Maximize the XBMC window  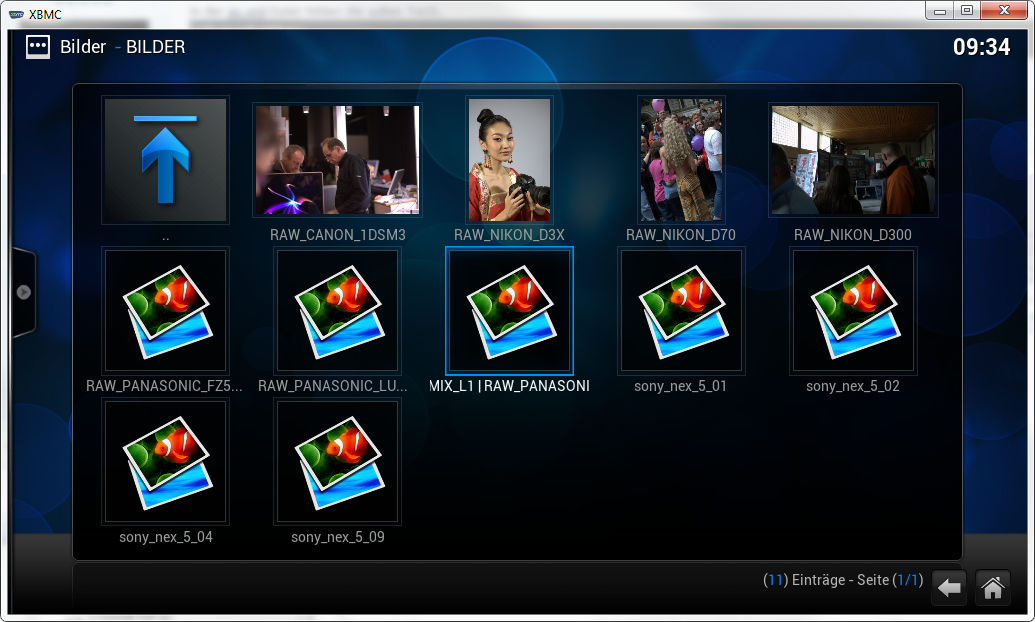click(967, 10)
